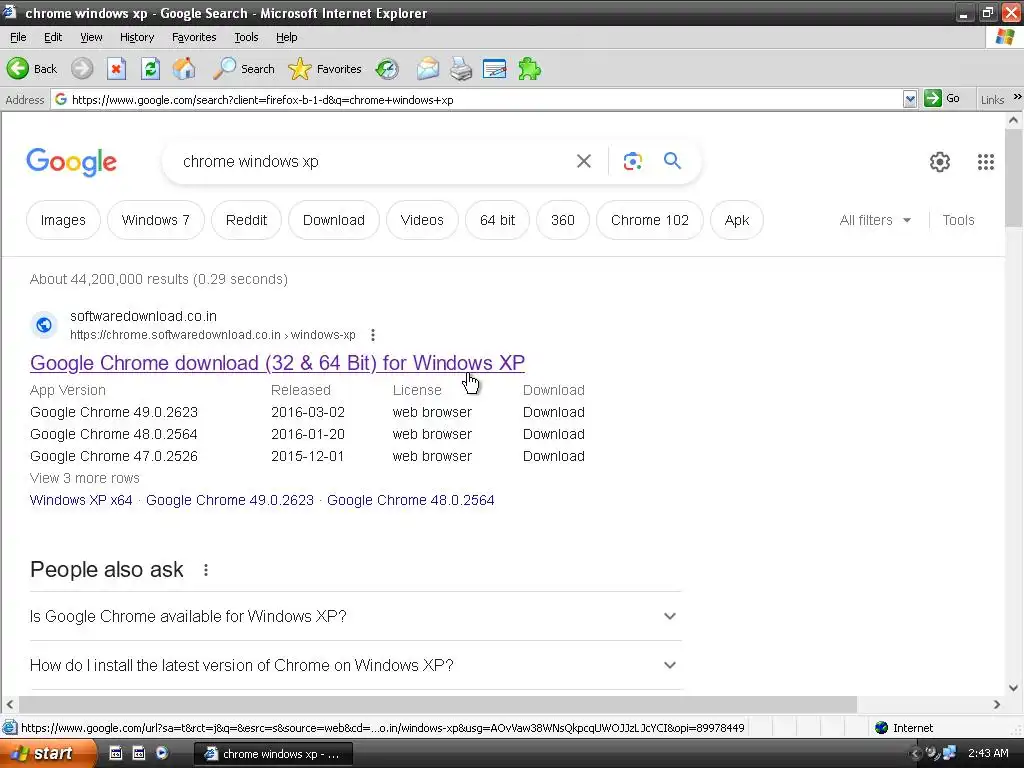Select the Download filter chip

(334, 220)
